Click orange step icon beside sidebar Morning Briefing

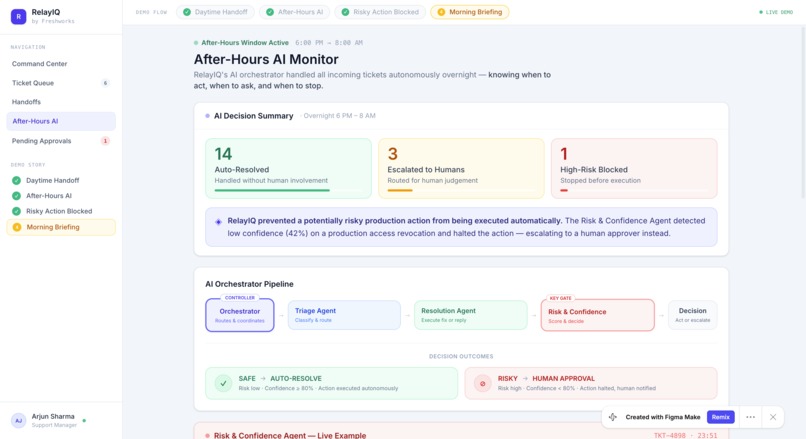click(16, 227)
